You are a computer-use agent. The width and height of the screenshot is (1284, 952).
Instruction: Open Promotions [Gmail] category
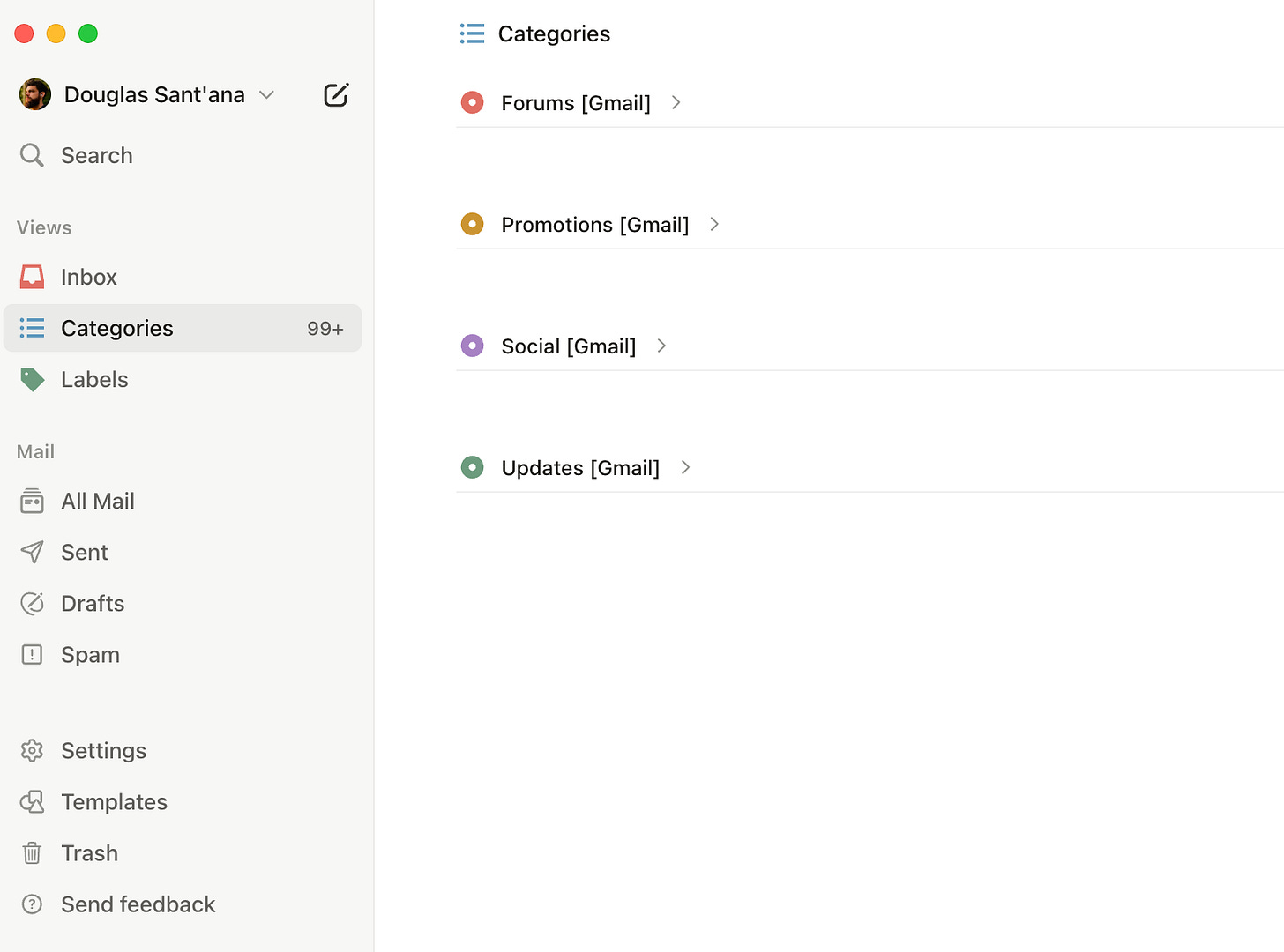coord(595,225)
